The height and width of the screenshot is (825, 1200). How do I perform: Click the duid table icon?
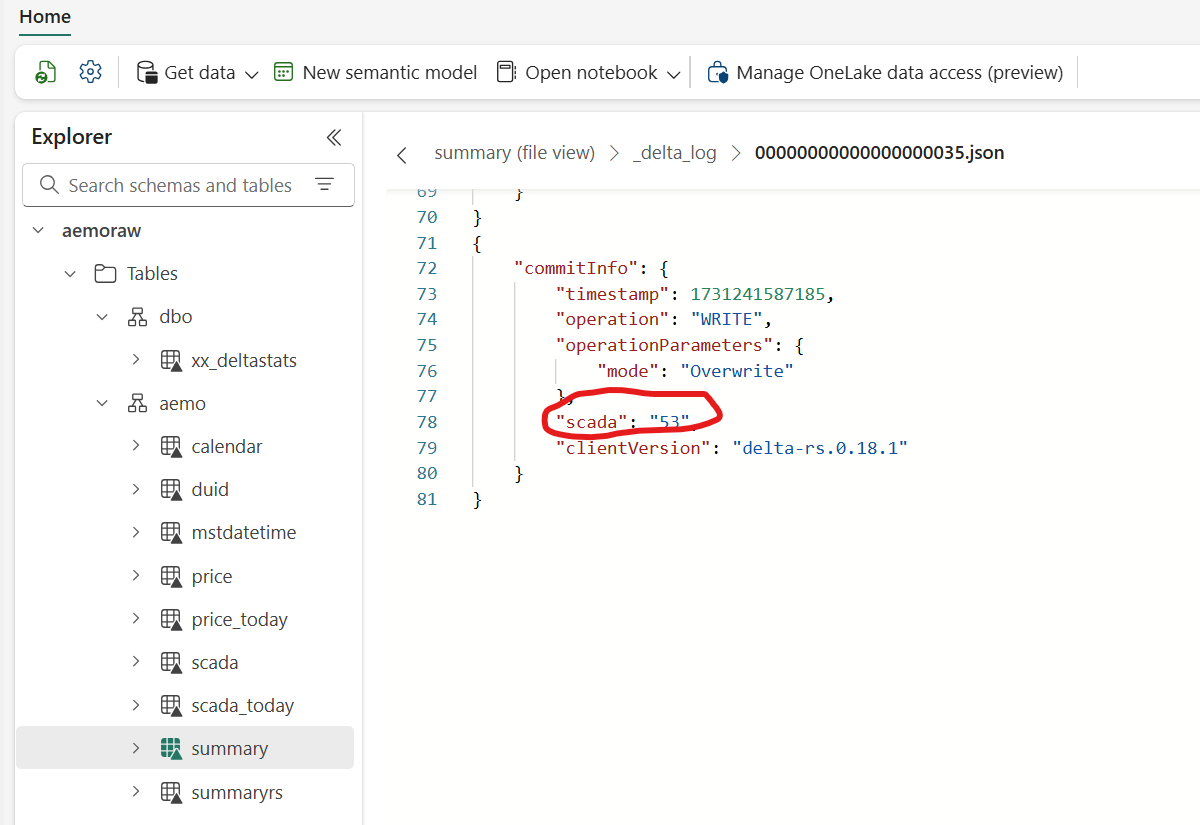171,490
